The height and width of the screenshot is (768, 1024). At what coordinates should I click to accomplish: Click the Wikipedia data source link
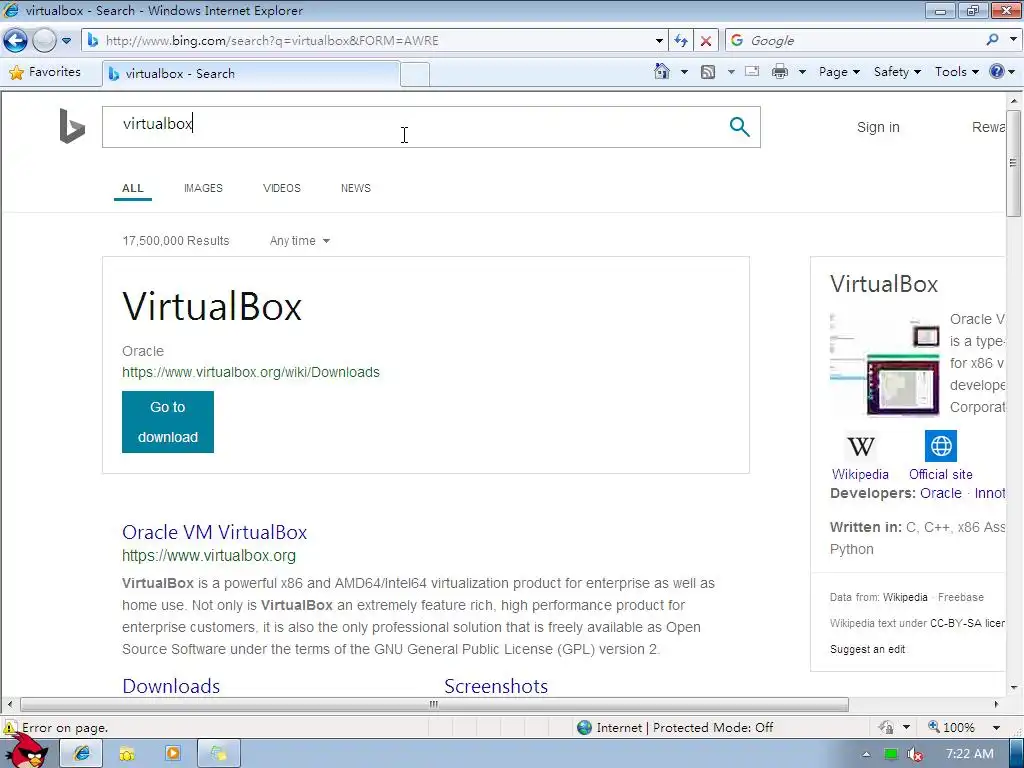(x=905, y=597)
